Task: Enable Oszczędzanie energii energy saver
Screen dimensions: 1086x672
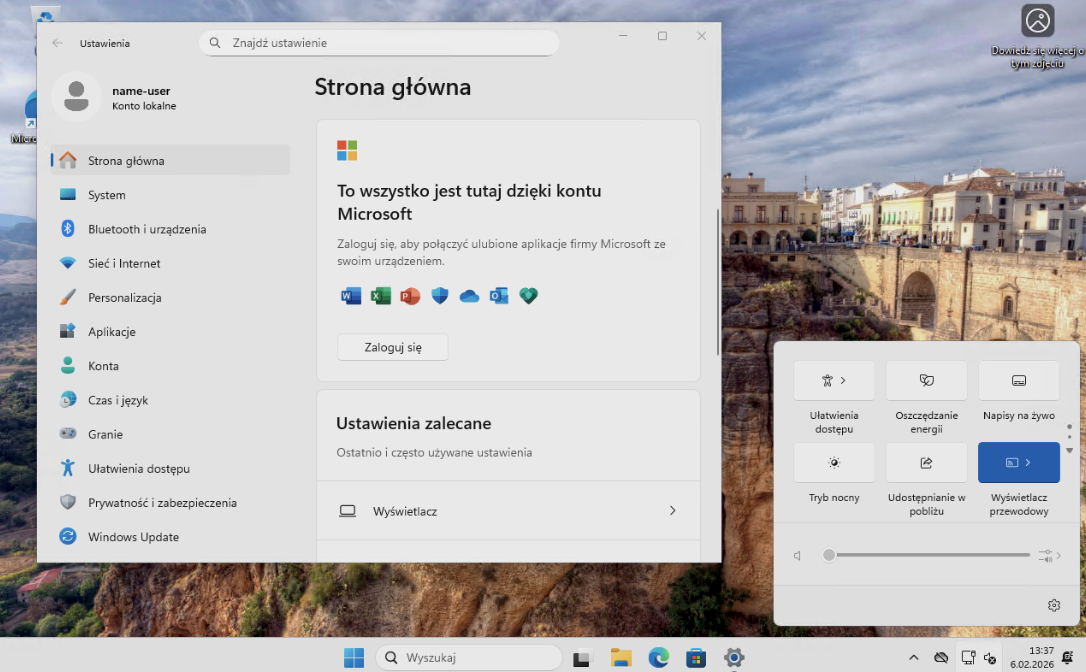Action: point(926,381)
